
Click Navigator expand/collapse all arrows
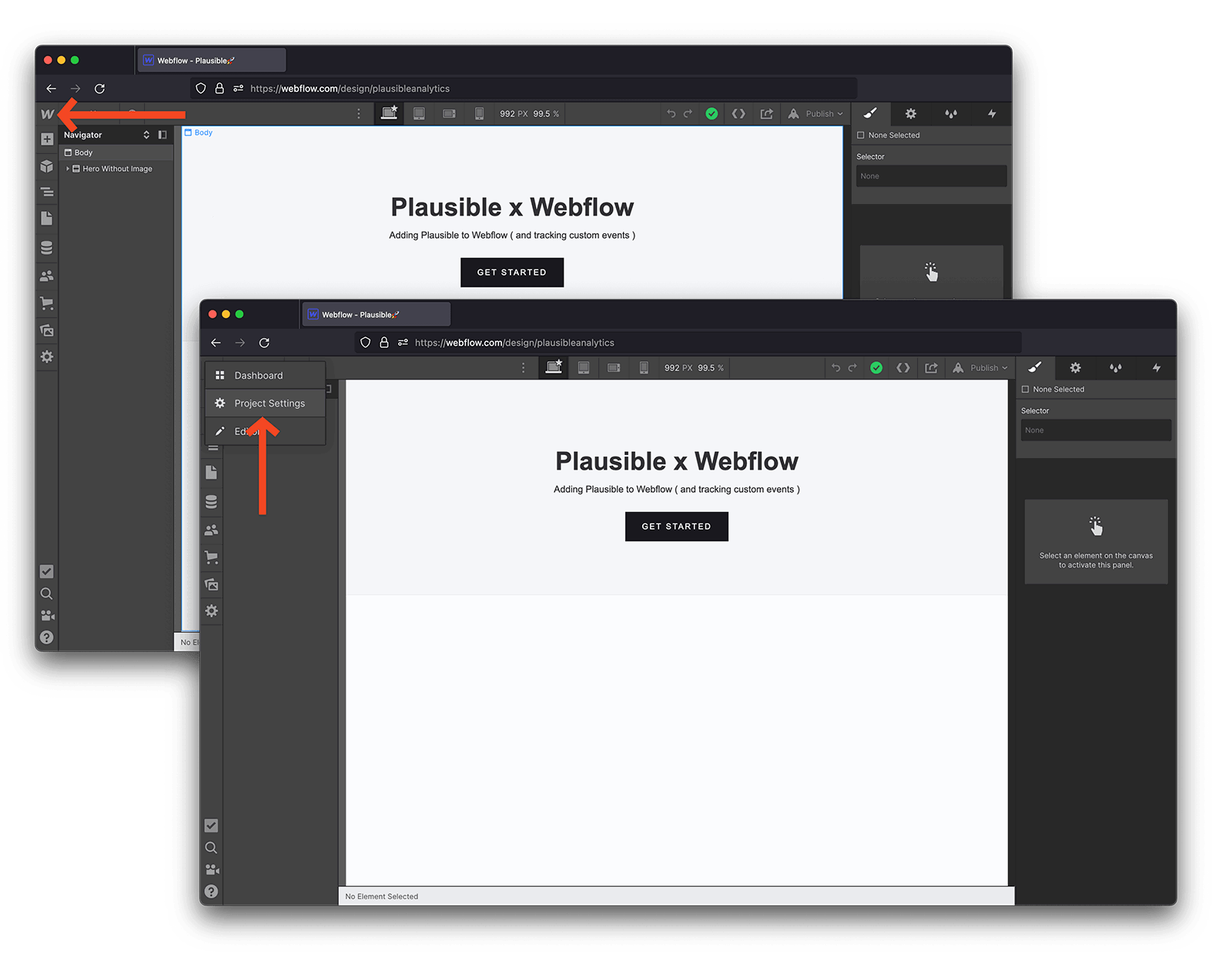(146, 135)
